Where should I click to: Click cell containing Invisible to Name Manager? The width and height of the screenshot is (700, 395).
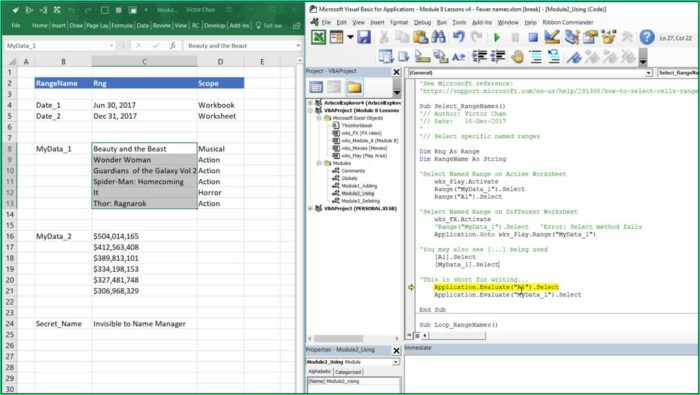pyautogui.click(x=144, y=324)
